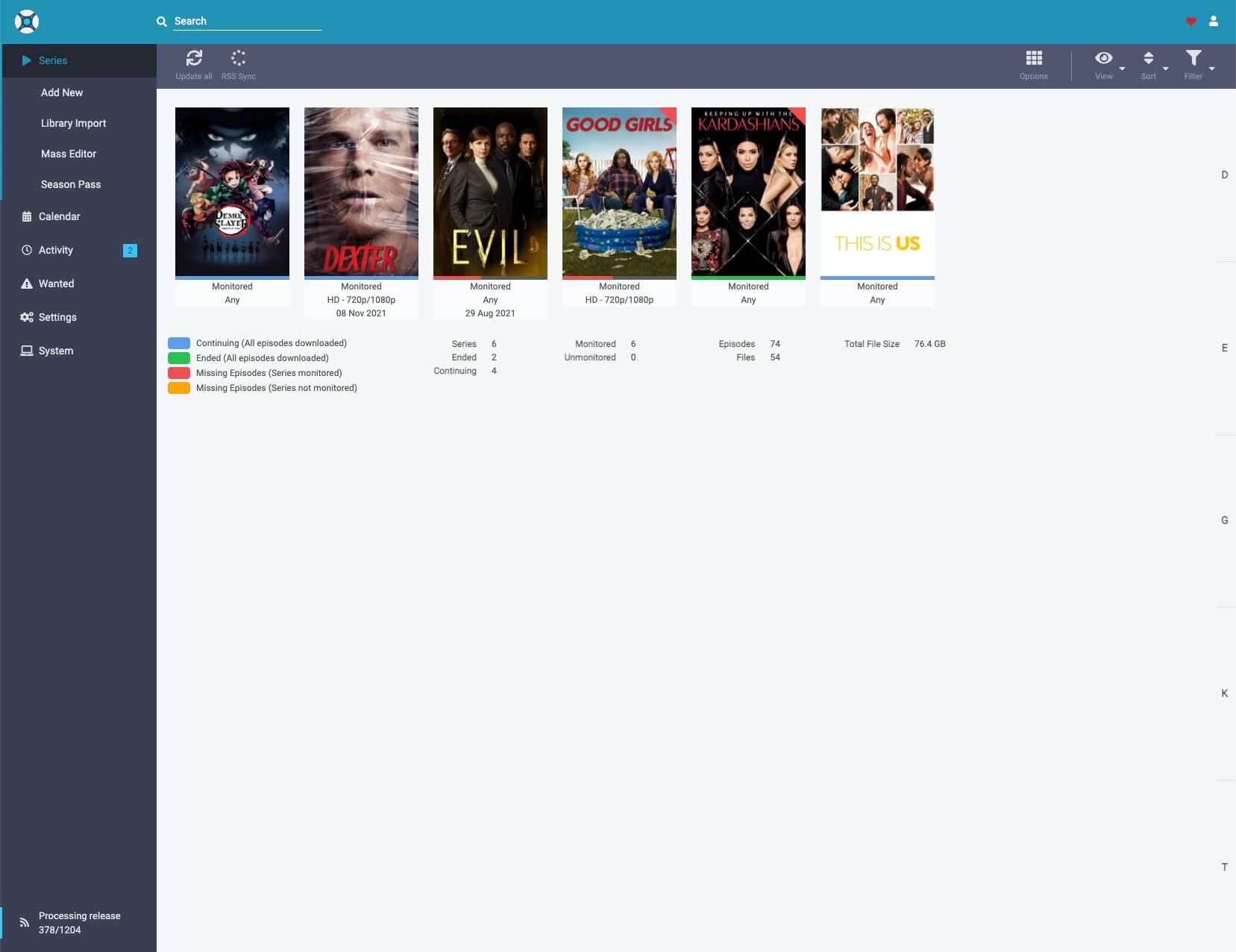Open the Evil series poster
This screenshot has width=1236, height=952.
pos(490,192)
